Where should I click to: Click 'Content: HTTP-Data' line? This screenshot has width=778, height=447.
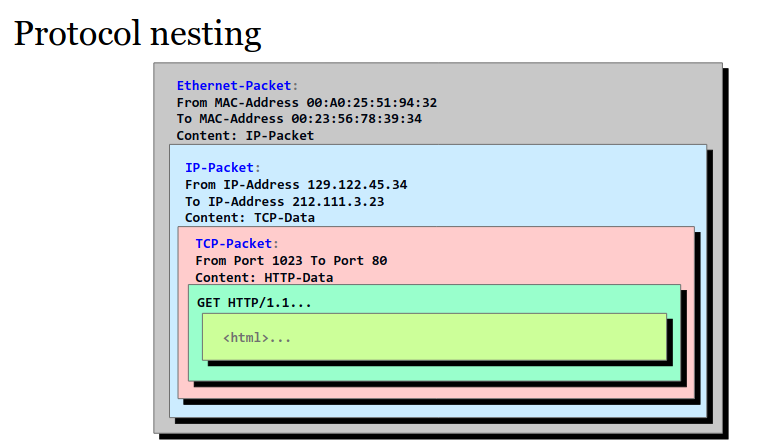tap(264, 277)
